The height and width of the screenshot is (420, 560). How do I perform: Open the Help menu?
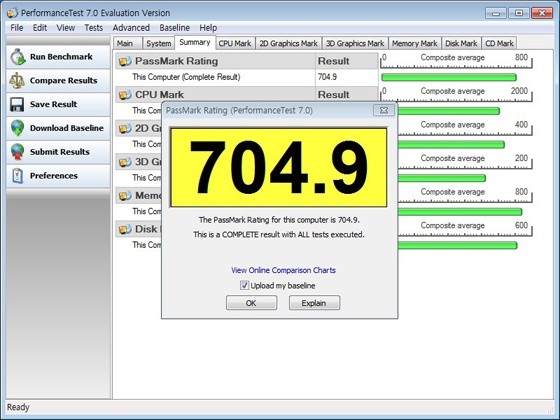coord(208,28)
